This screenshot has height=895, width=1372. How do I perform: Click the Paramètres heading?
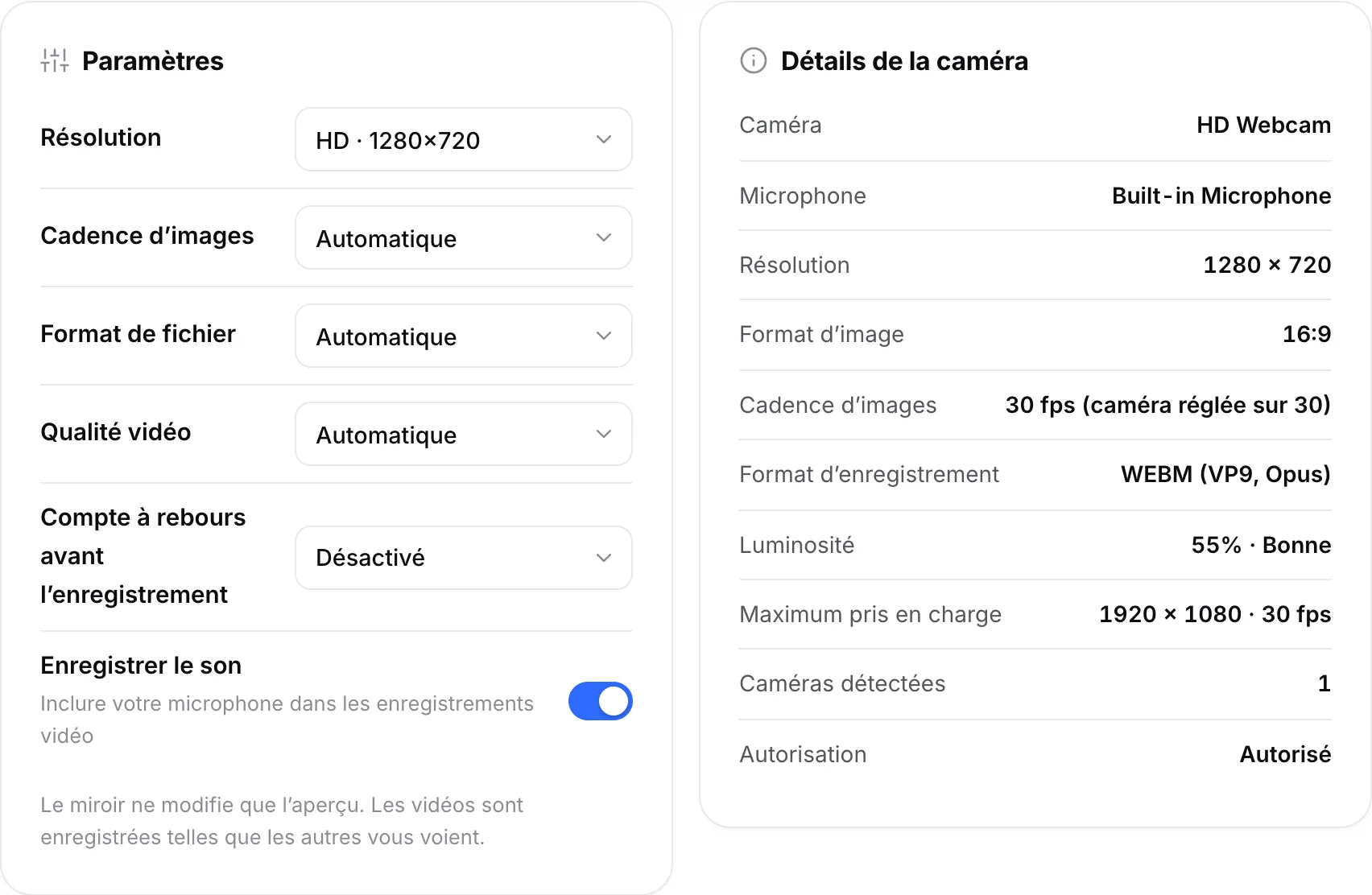tap(153, 61)
